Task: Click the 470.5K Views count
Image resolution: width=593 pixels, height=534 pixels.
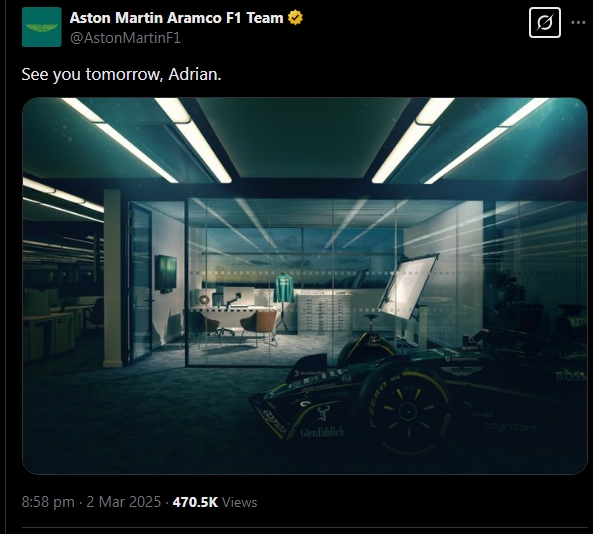Action: [215, 502]
